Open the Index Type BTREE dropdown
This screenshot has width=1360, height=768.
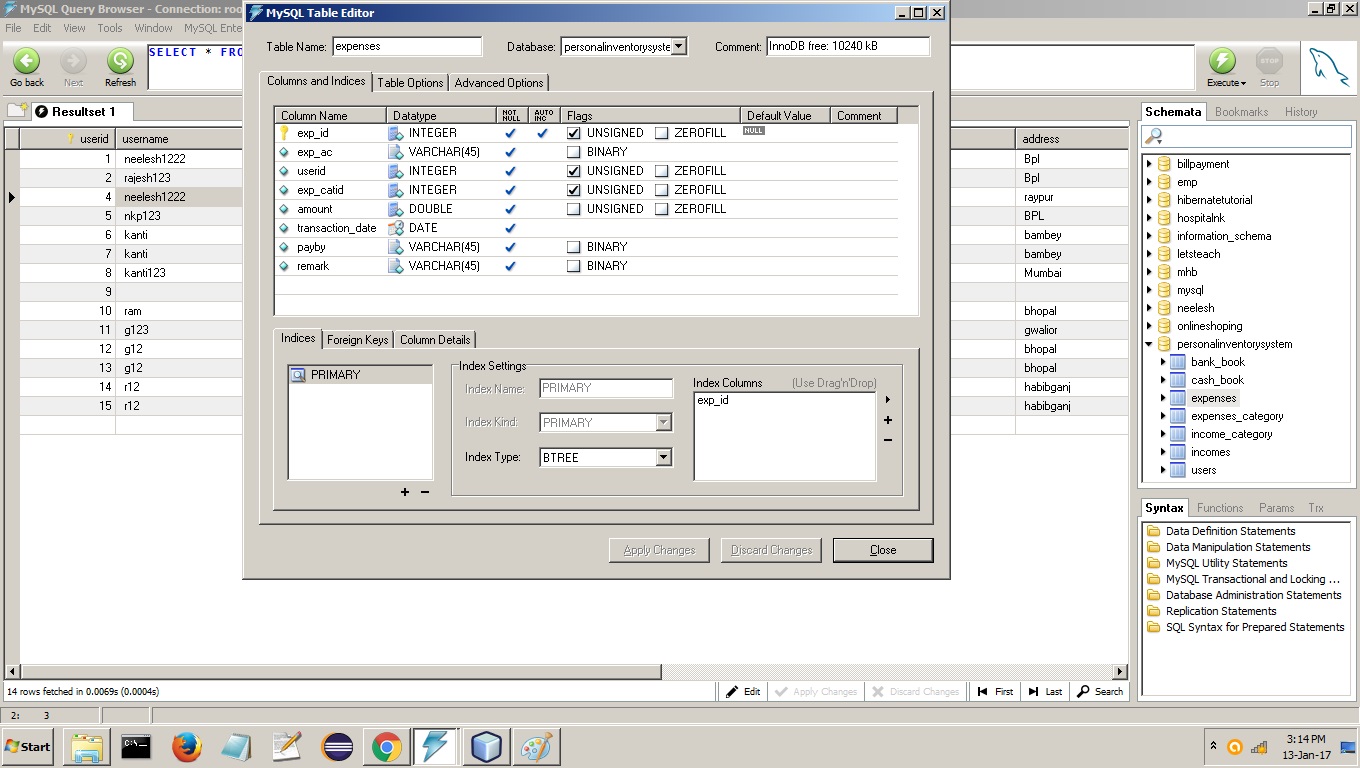pyautogui.click(x=663, y=457)
